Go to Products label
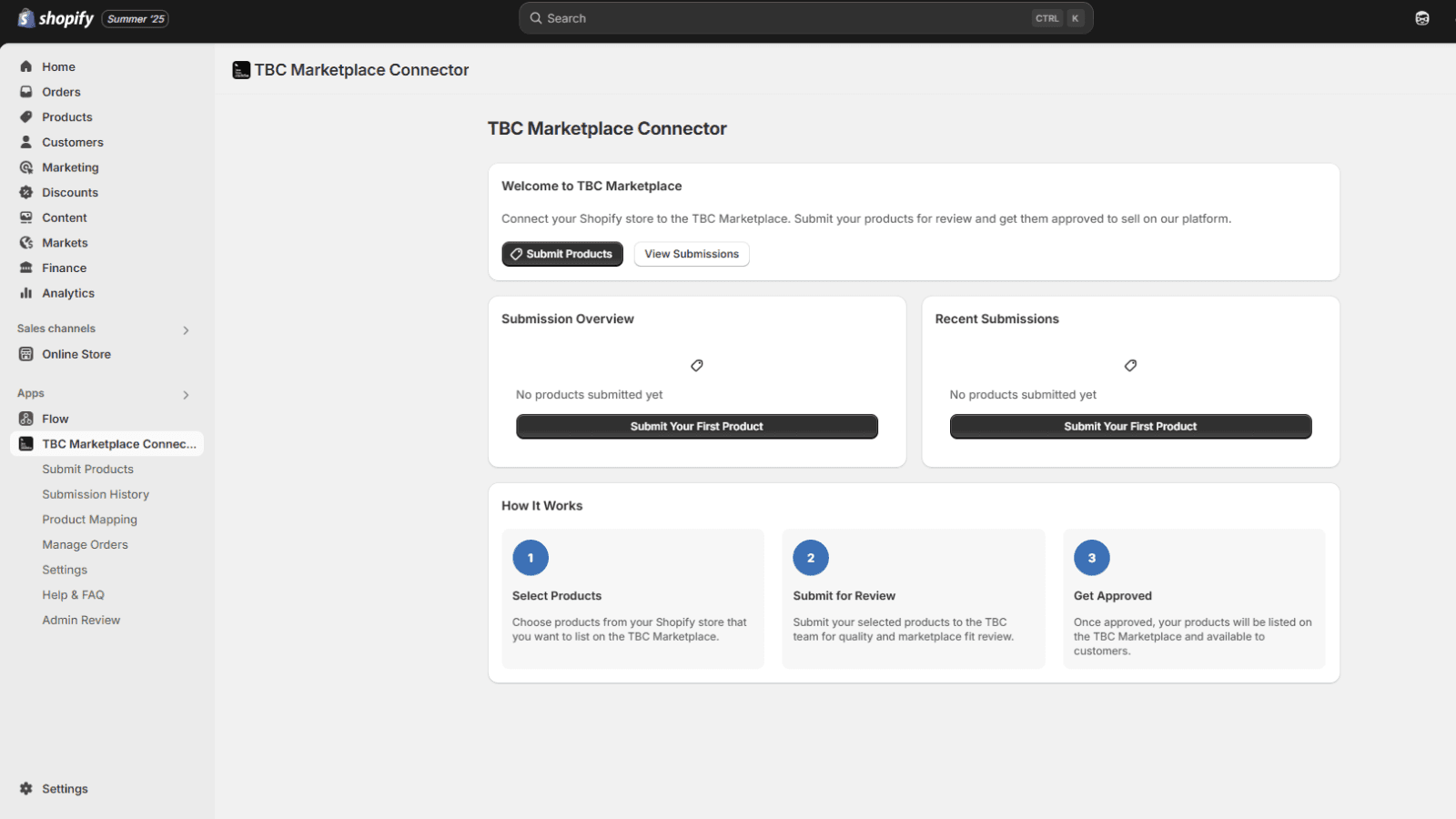Image resolution: width=1456 pixels, height=819 pixels. pyautogui.click(x=67, y=117)
